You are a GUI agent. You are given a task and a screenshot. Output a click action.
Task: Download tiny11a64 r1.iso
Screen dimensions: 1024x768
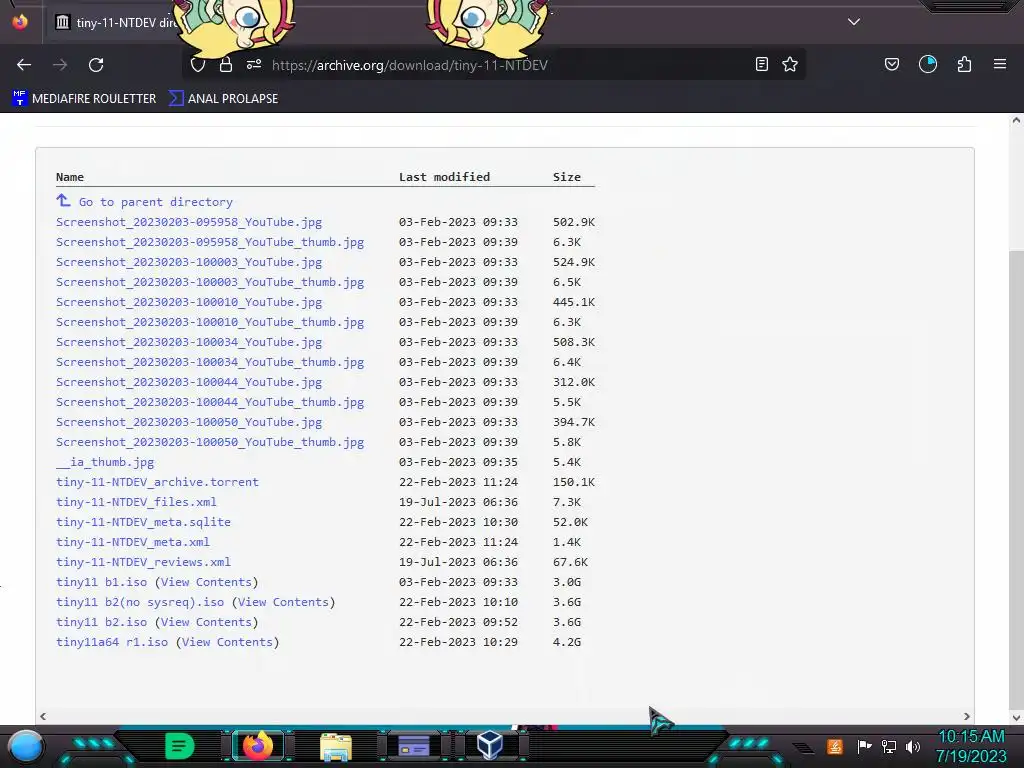tap(112, 642)
